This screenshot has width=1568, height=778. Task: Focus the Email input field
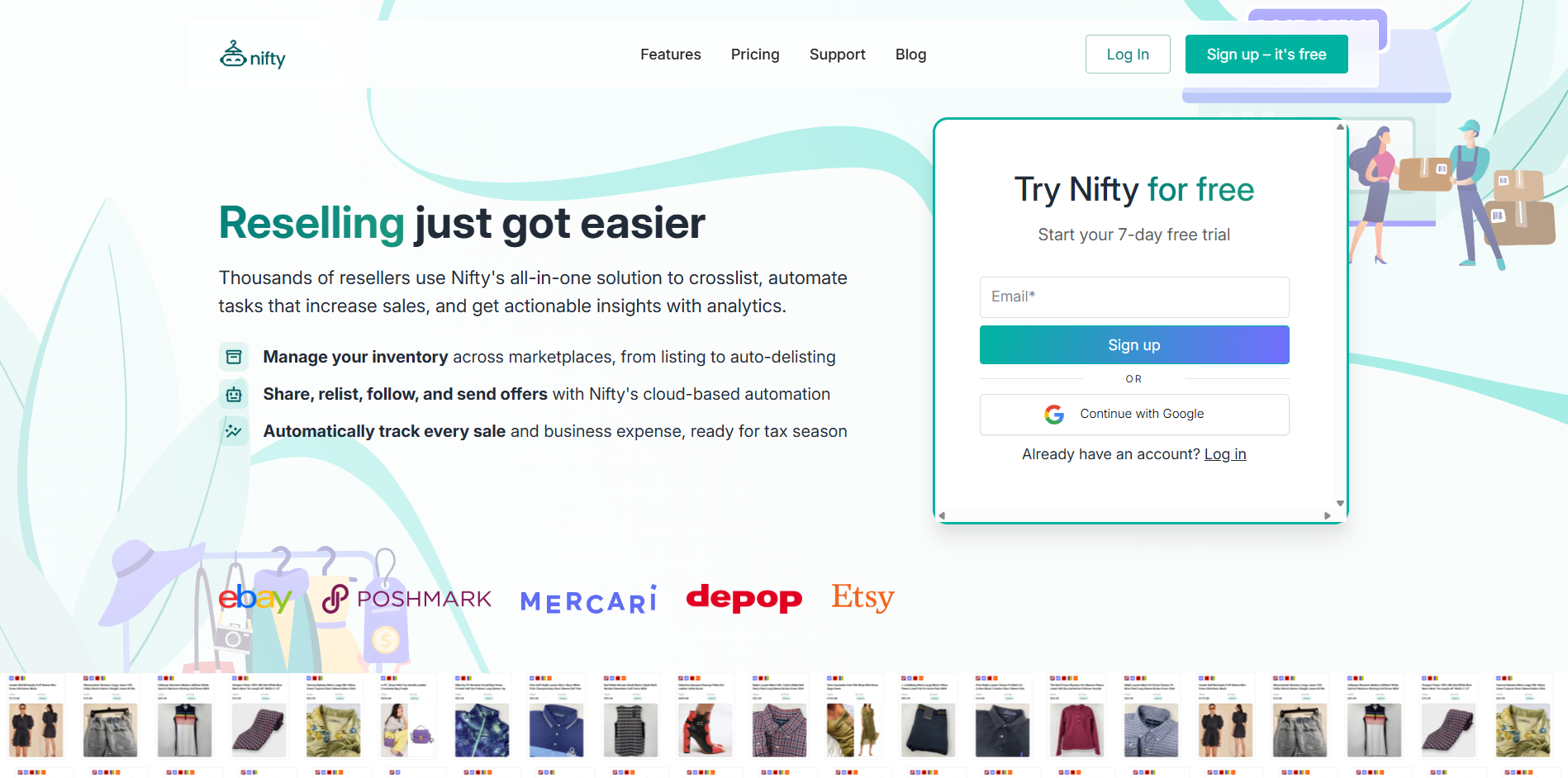[1134, 297]
